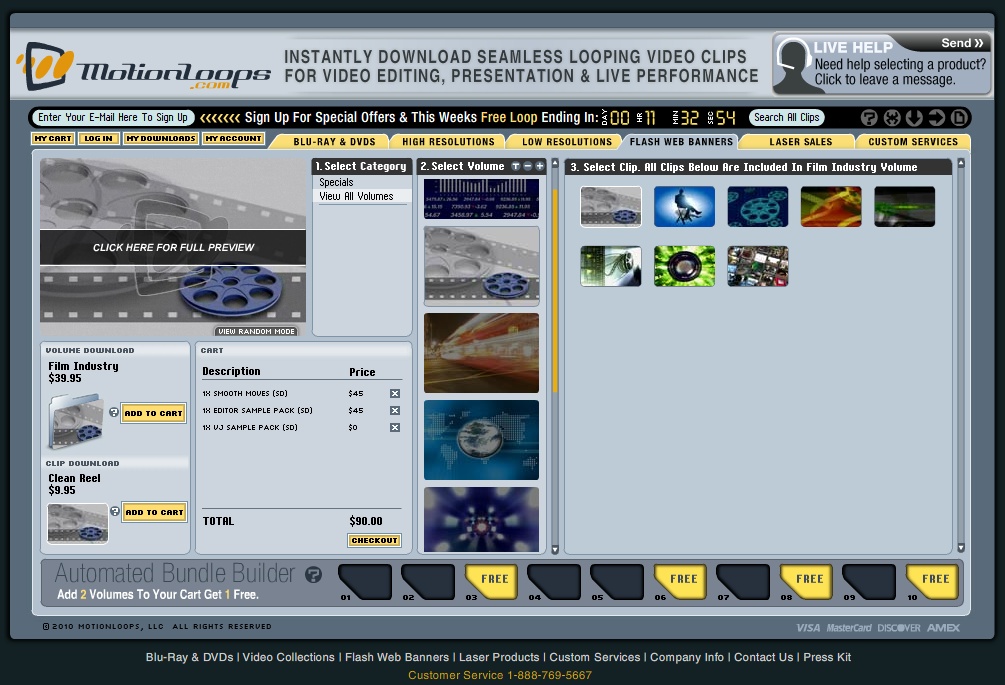Screen dimensions: 1005x685
Task: Select Specials category
Action: [x=362, y=183]
